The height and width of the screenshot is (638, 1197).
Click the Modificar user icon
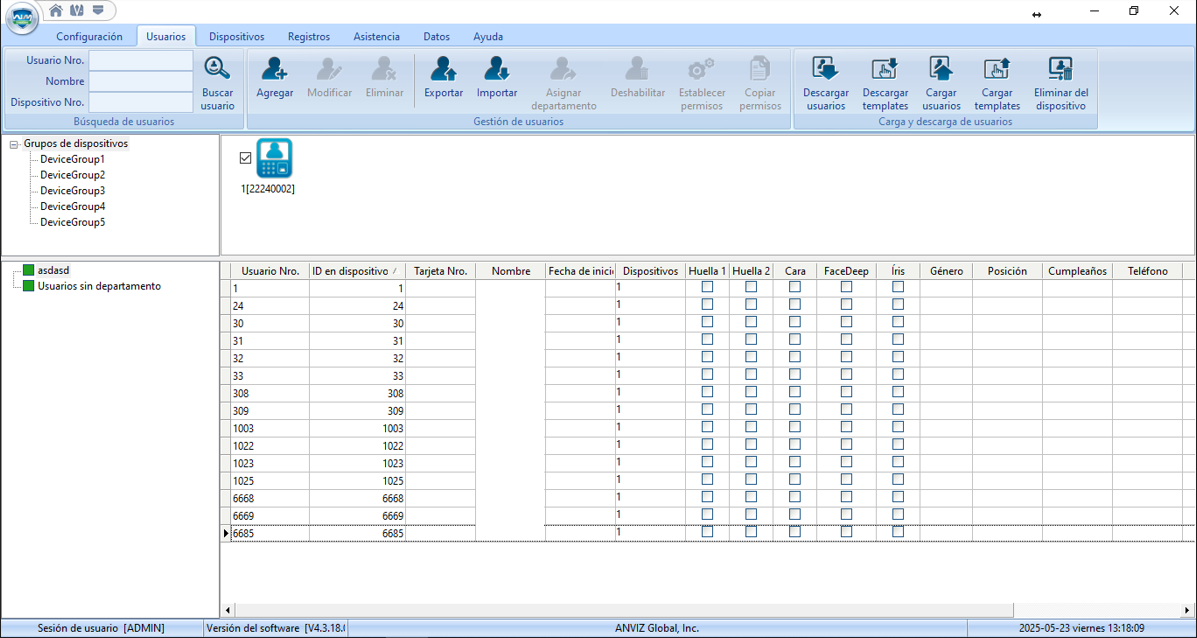point(330,77)
